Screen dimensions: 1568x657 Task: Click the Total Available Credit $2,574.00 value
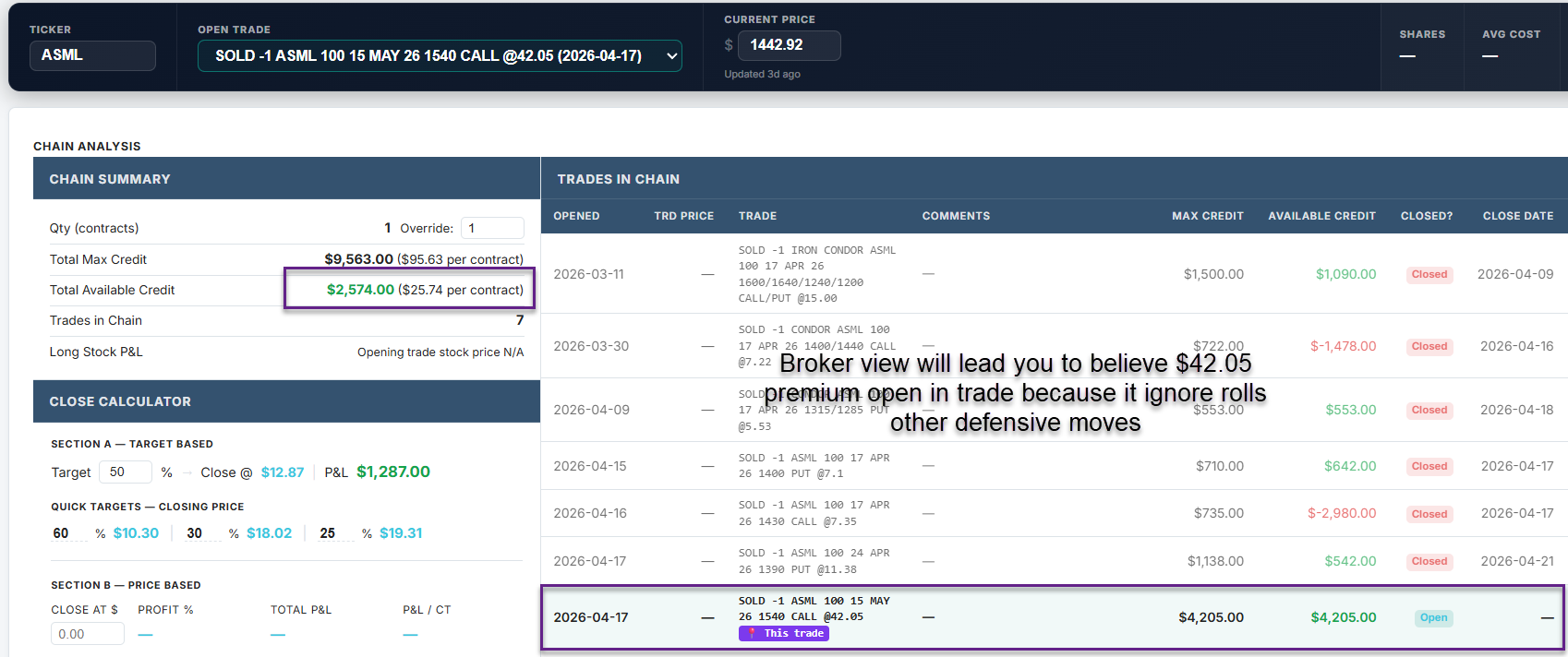pyautogui.click(x=360, y=290)
